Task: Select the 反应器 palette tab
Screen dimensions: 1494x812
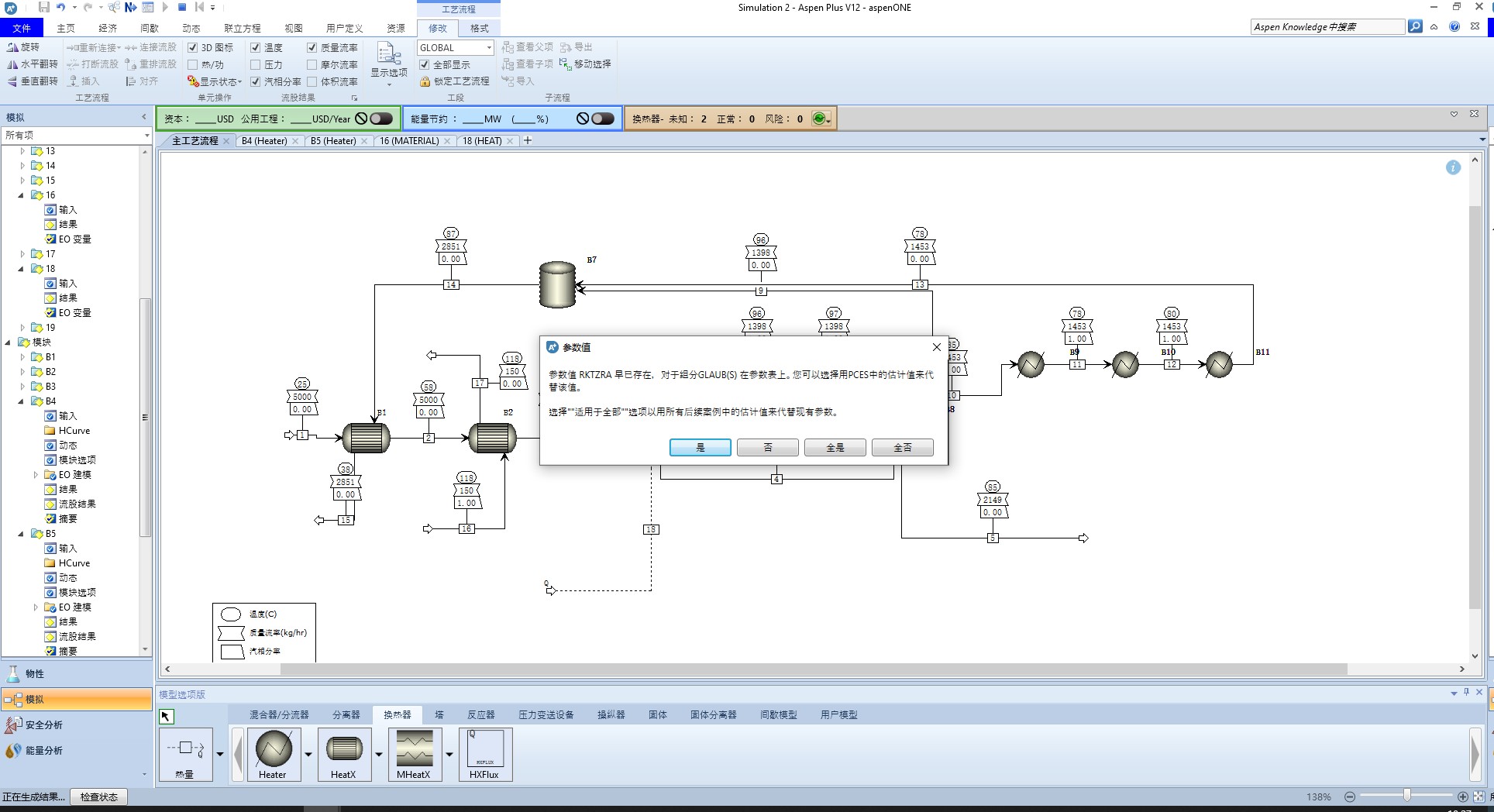Action: click(480, 714)
